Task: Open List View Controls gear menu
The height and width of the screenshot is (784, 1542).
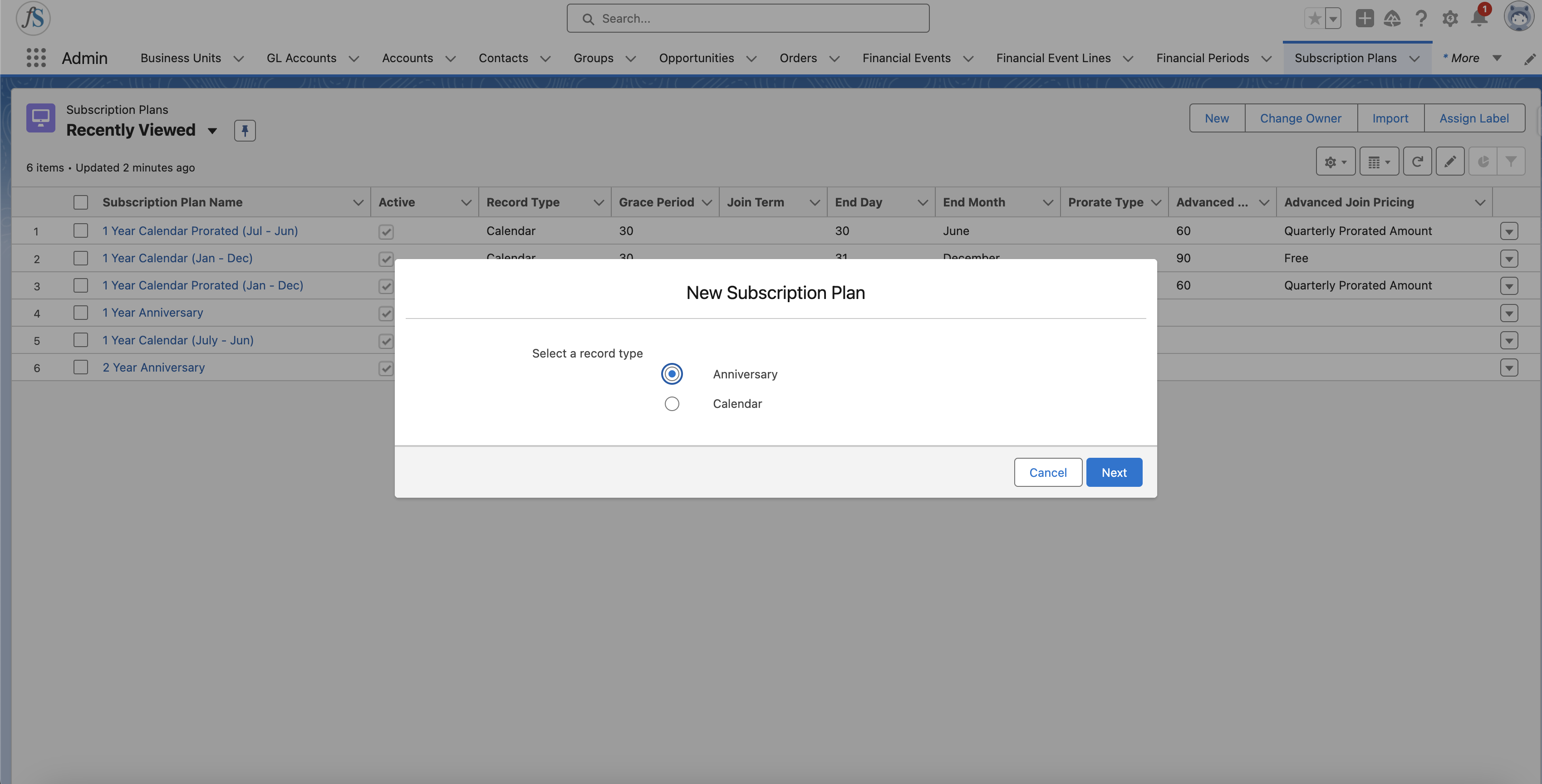Action: pos(1336,162)
